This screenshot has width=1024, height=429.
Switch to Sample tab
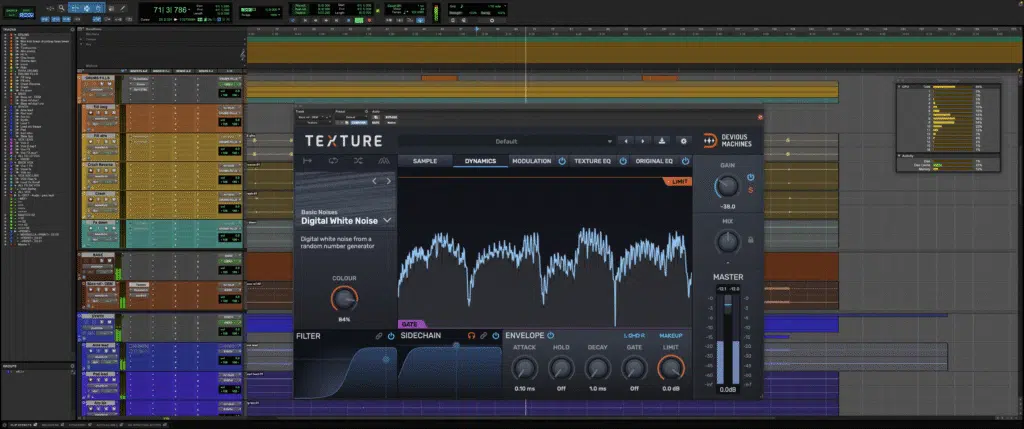425,161
